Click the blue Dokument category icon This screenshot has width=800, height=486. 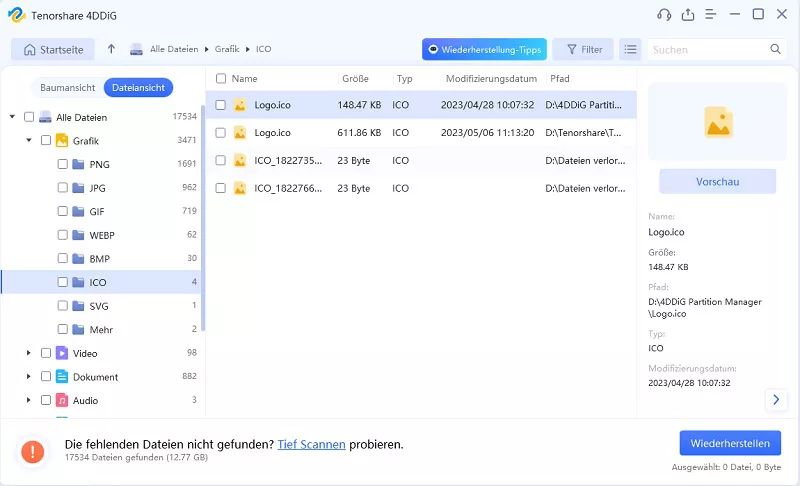pos(62,376)
